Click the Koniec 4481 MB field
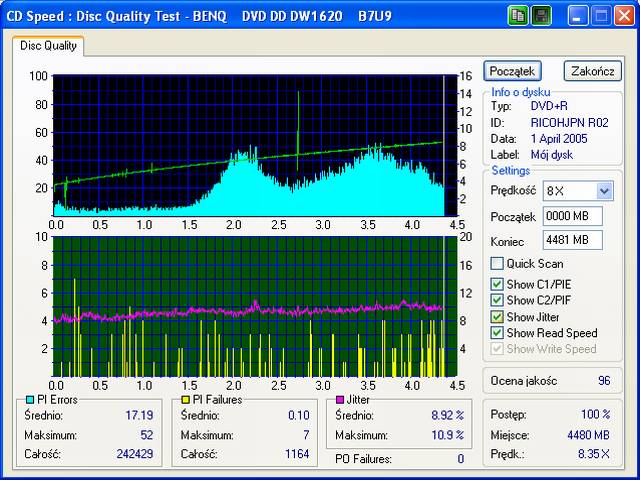The image size is (640, 480). 572,240
